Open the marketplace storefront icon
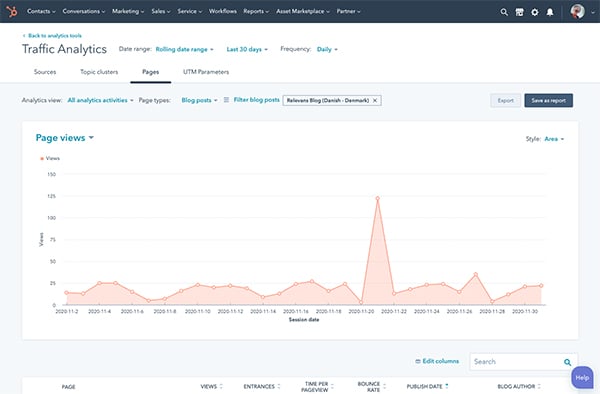This screenshot has width=600, height=394. coord(519,12)
